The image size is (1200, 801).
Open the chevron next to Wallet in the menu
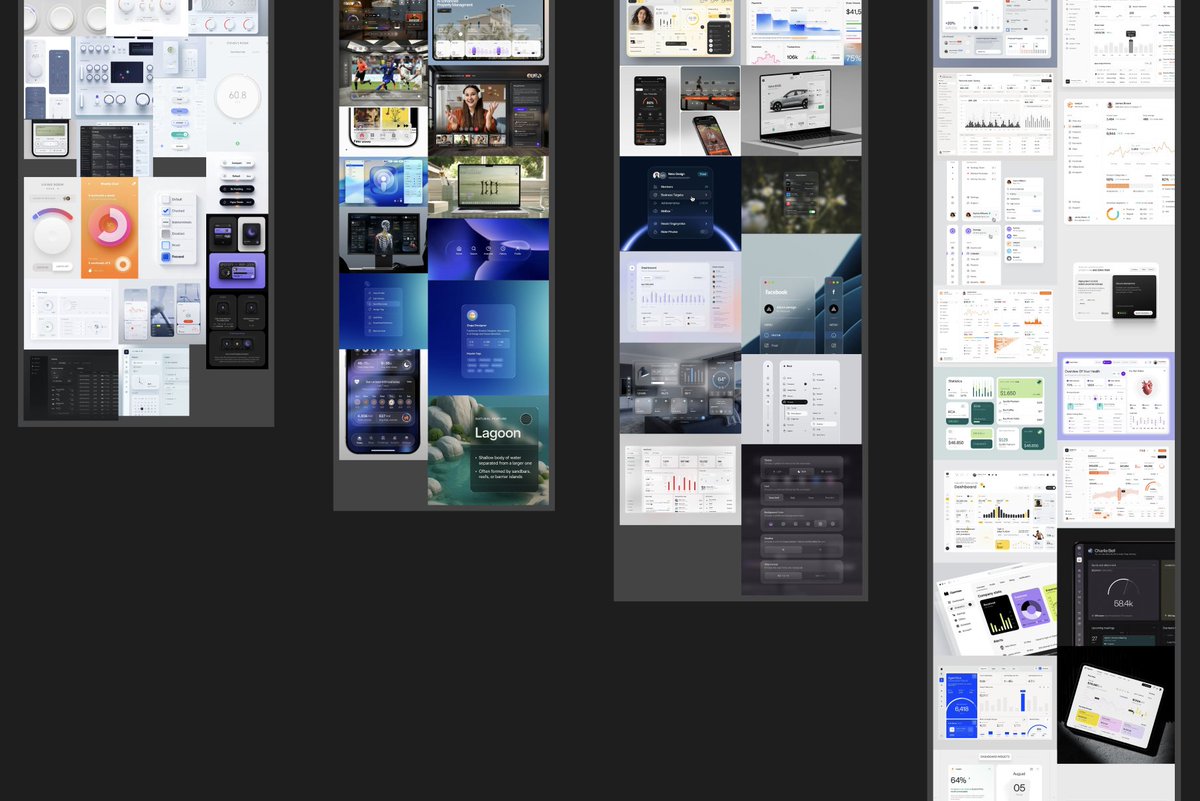[x=706, y=211]
